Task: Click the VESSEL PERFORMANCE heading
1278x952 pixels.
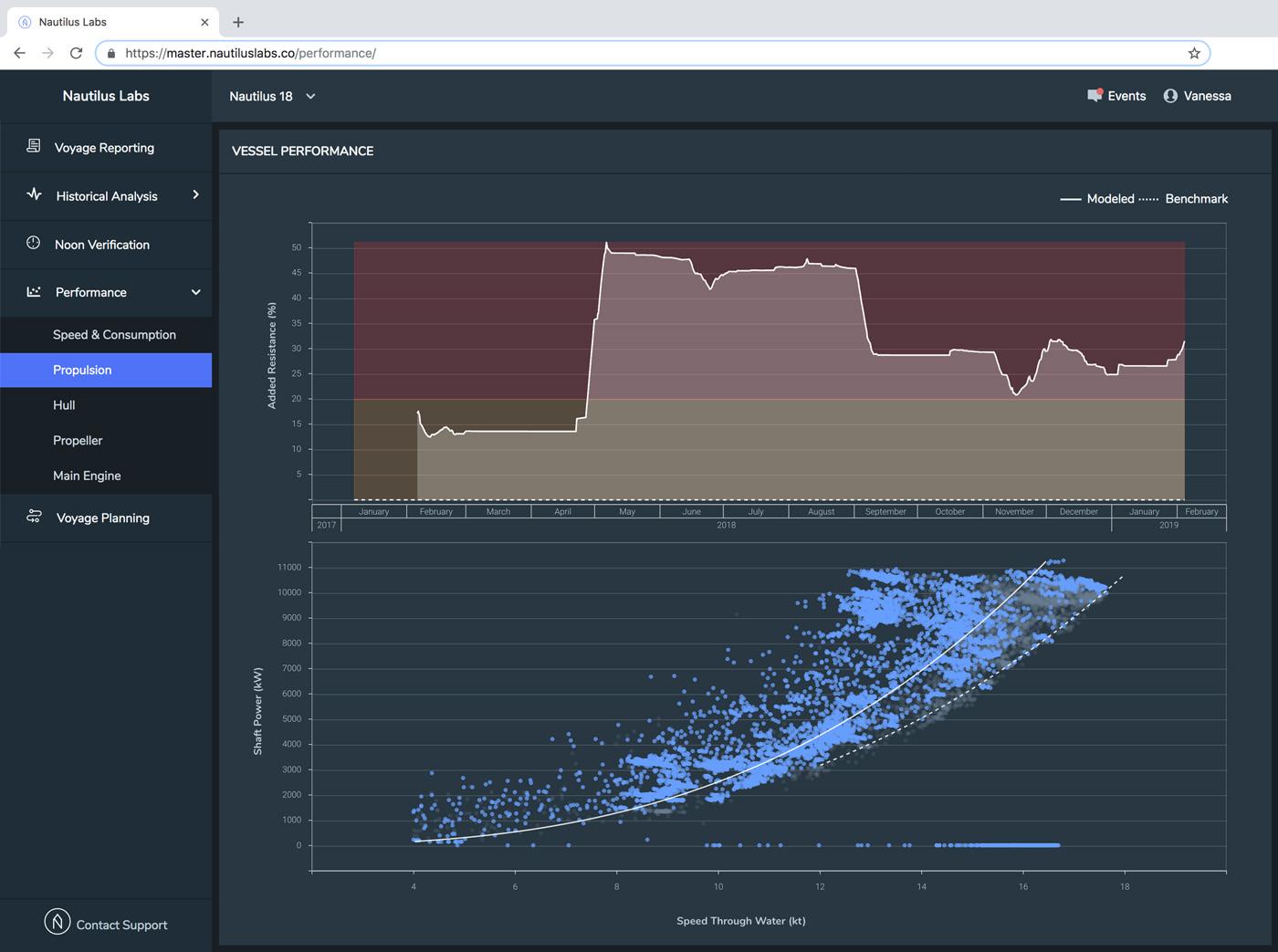Action: (x=303, y=152)
